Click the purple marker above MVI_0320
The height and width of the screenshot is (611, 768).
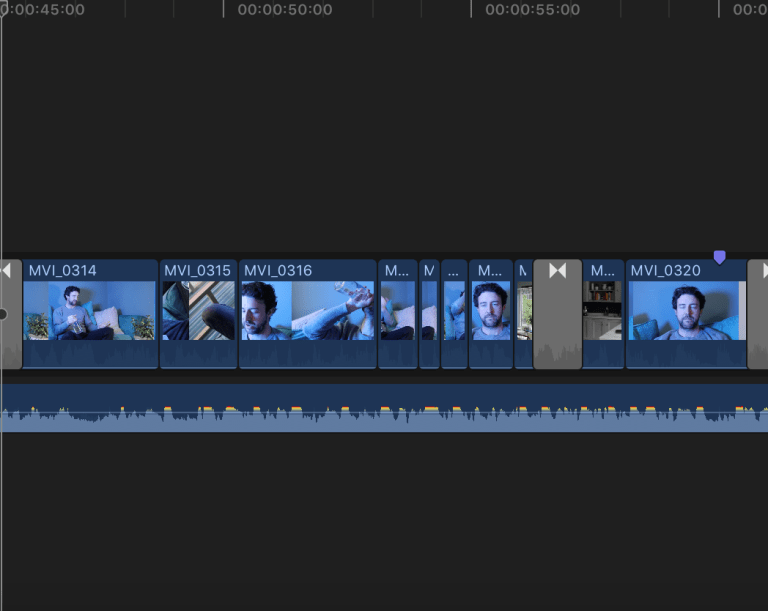(719, 258)
